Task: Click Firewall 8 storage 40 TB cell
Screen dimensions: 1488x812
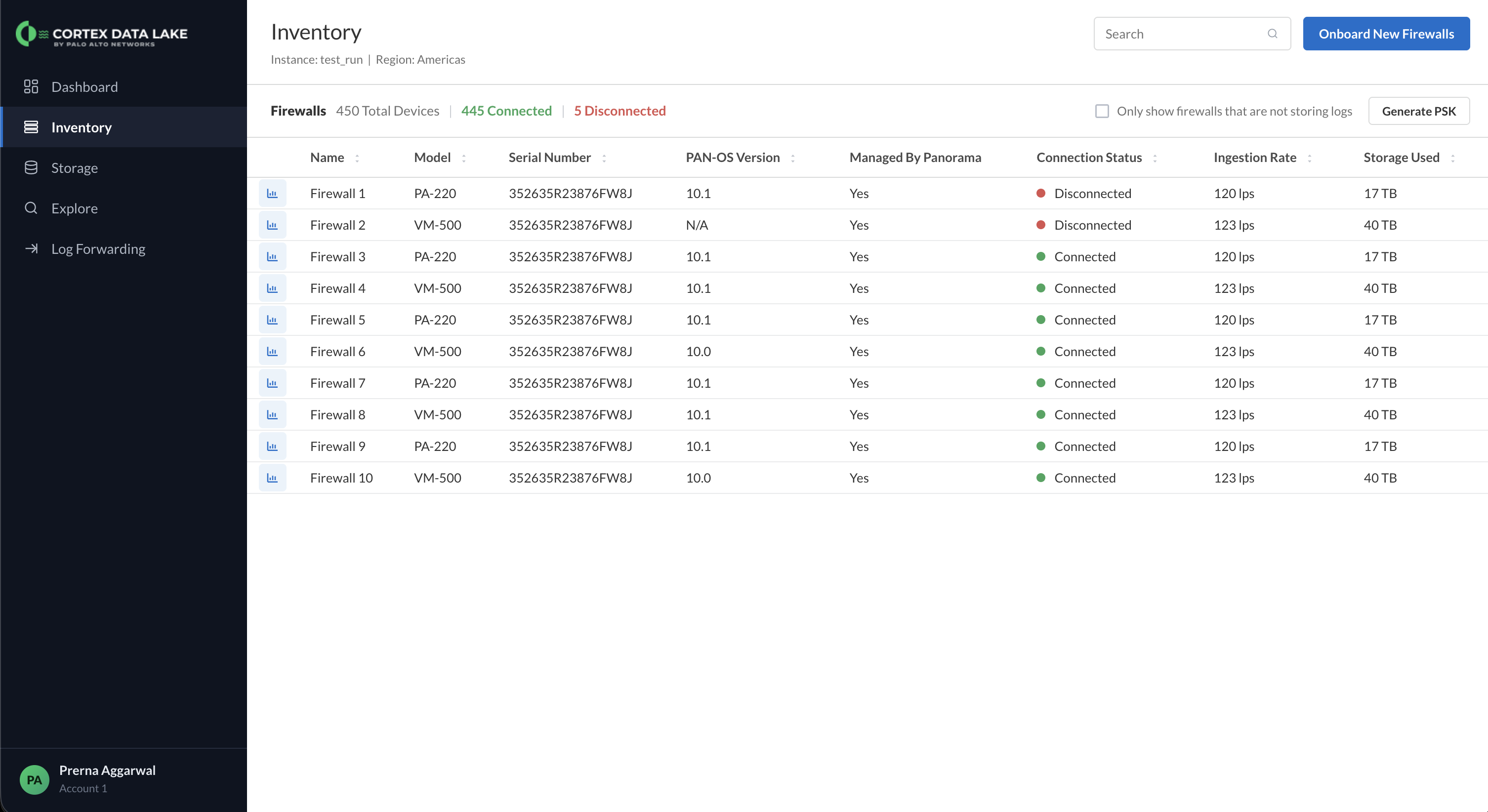Action: 1380,415
